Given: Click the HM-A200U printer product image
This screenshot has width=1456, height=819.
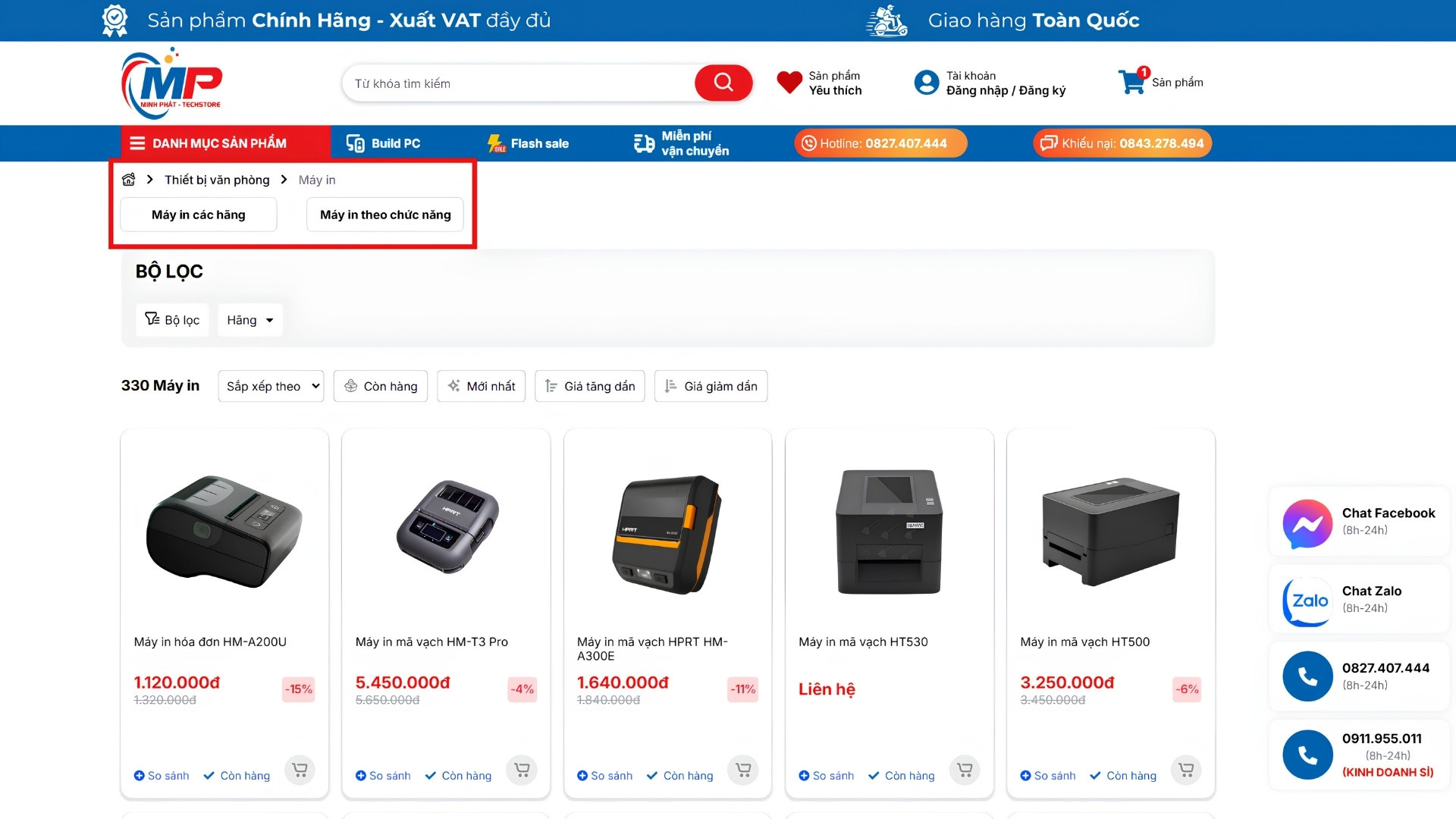Looking at the screenshot, I should (224, 531).
